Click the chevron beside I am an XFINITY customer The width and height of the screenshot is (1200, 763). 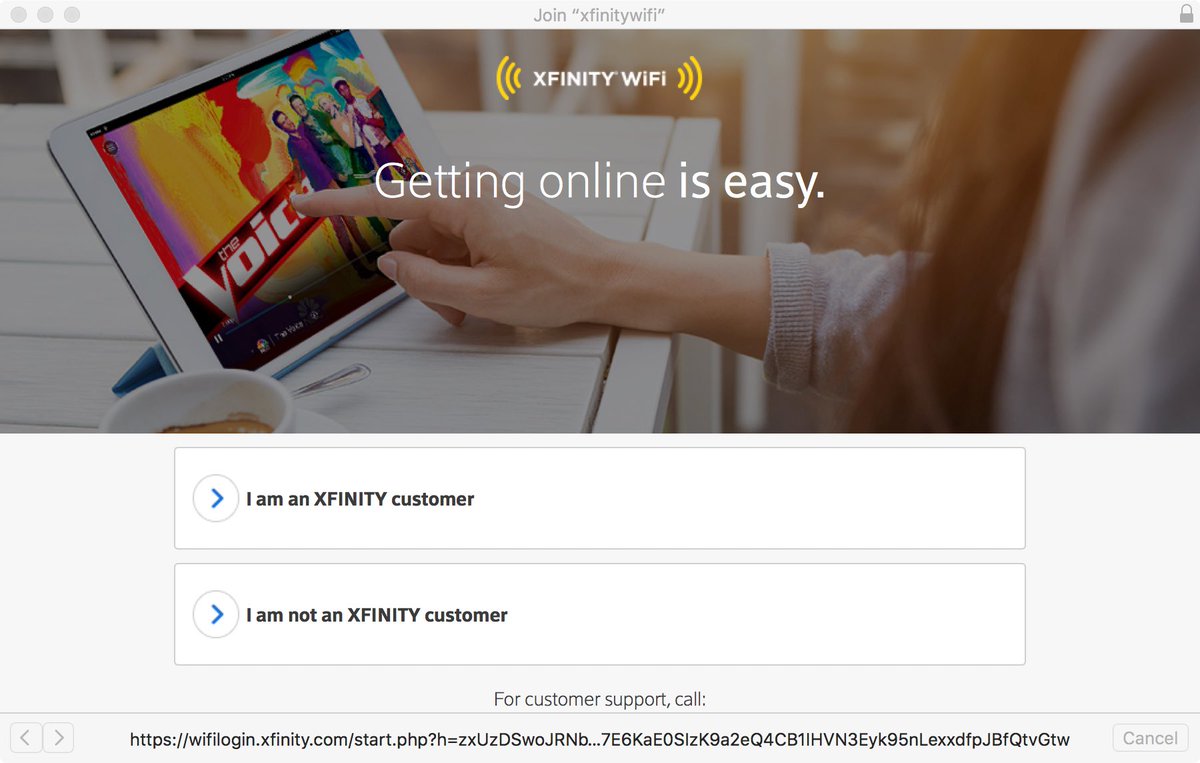tap(216, 498)
